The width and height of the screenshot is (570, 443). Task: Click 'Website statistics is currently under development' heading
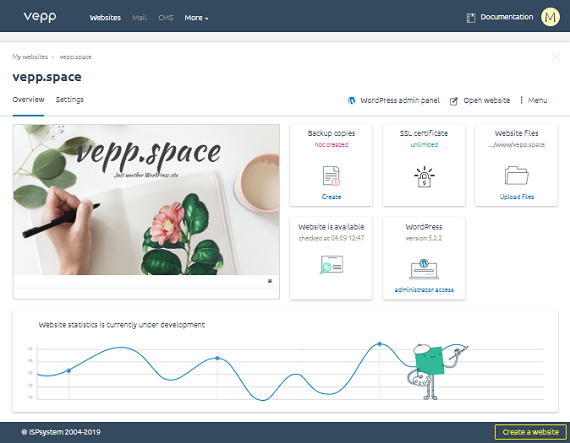[122, 325]
